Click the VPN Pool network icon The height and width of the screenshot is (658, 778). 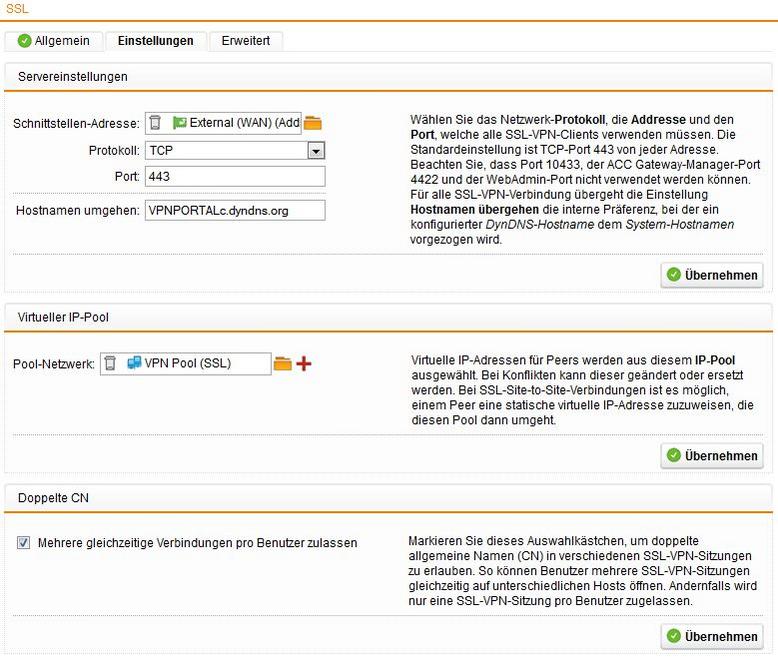point(133,363)
